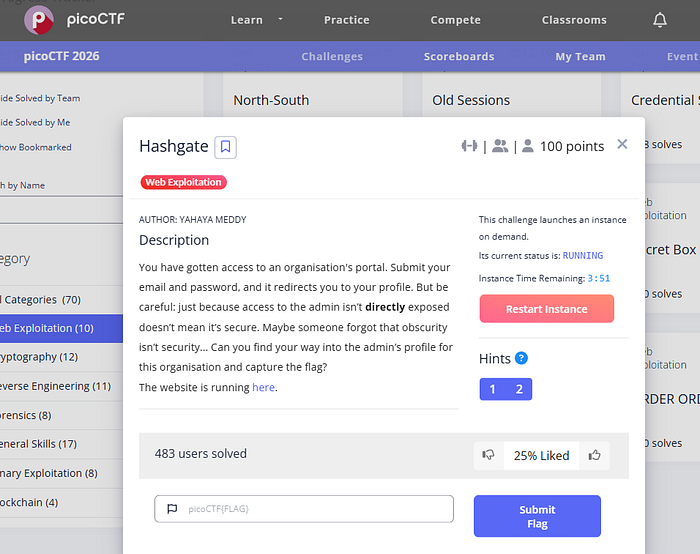Open the notifications bell
The width and height of the screenshot is (700, 554).
(x=660, y=20)
